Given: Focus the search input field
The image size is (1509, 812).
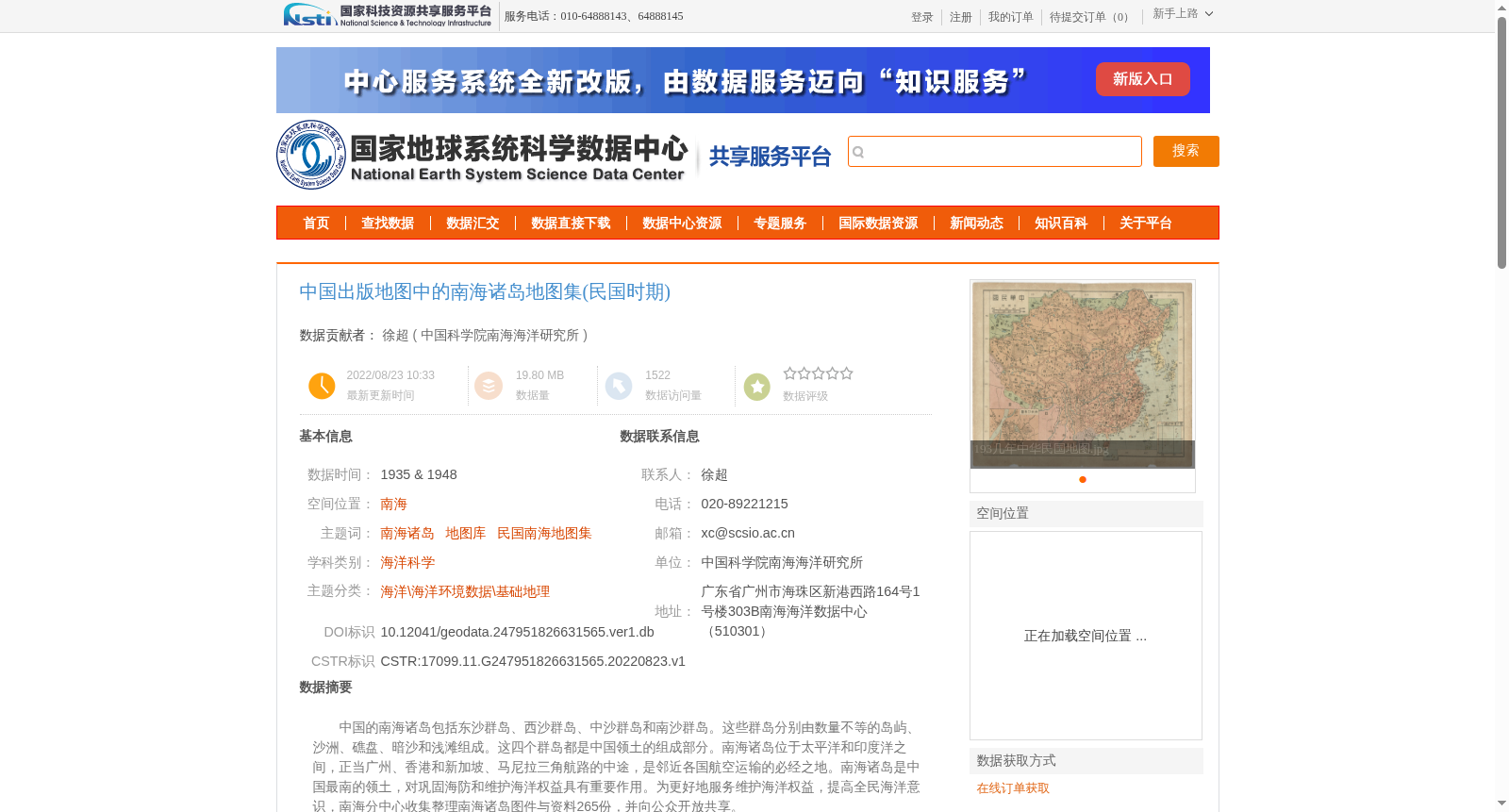Looking at the screenshot, I should click(994, 151).
